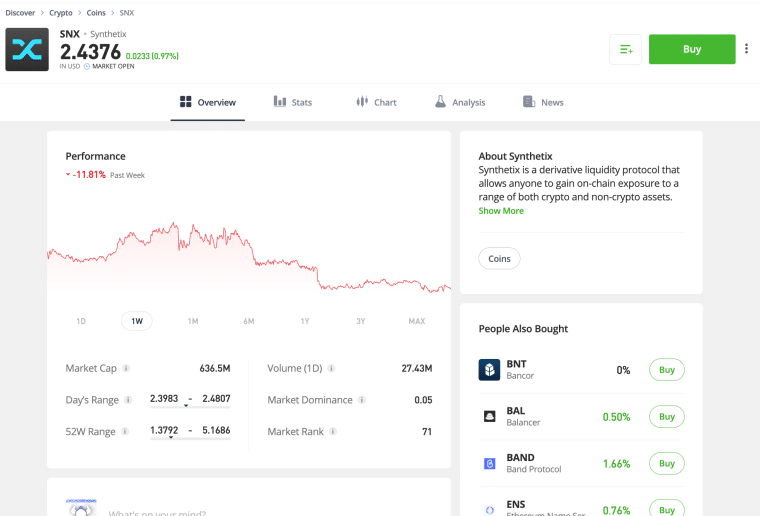Click the BNT Bancor coin icon
Image resolution: width=760 pixels, height=516 pixels.
pos(490,370)
